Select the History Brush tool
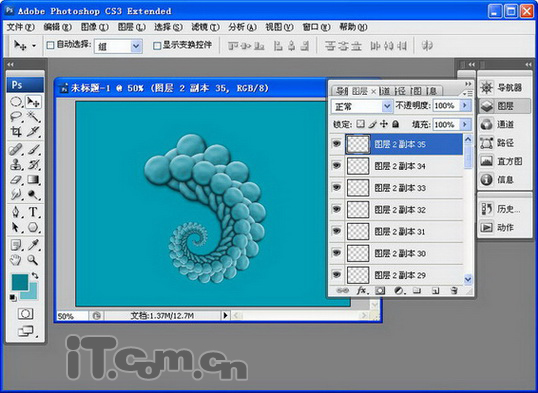 [33, 165]
